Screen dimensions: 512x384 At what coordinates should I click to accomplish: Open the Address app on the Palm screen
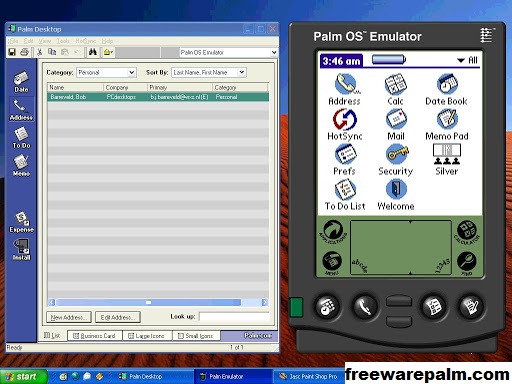coord(345,89)
